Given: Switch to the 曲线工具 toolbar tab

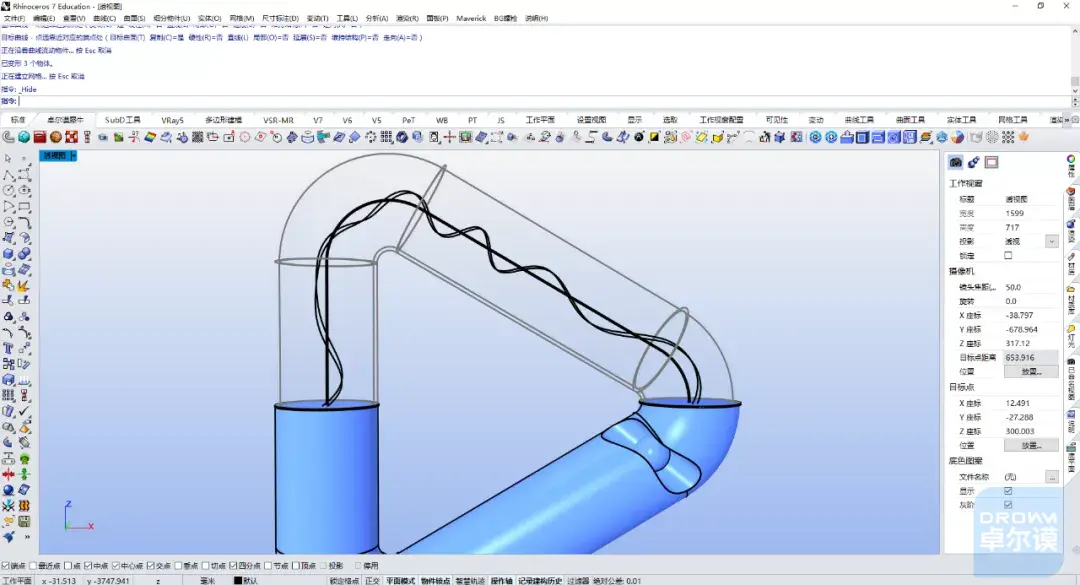Looking at the screenshot, I should pos(859,120).
